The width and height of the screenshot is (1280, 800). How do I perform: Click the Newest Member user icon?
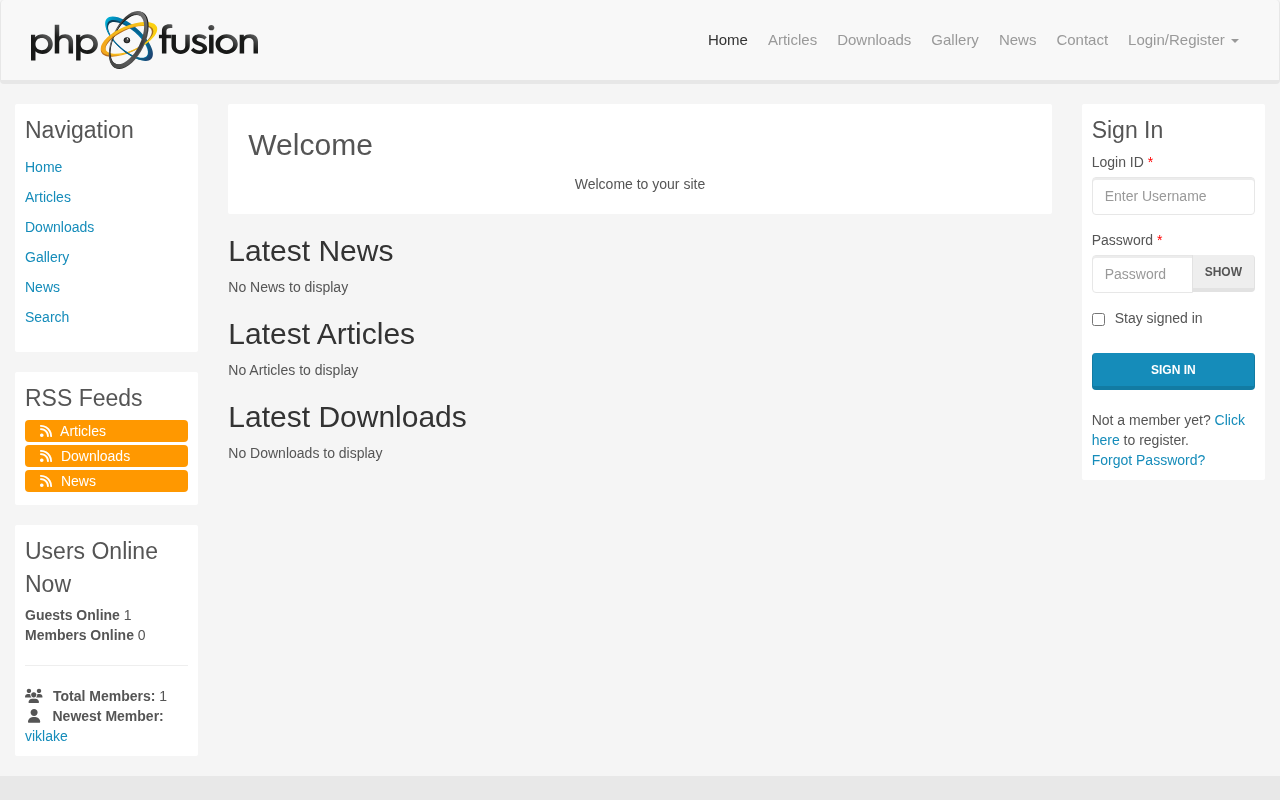(34, 716)
